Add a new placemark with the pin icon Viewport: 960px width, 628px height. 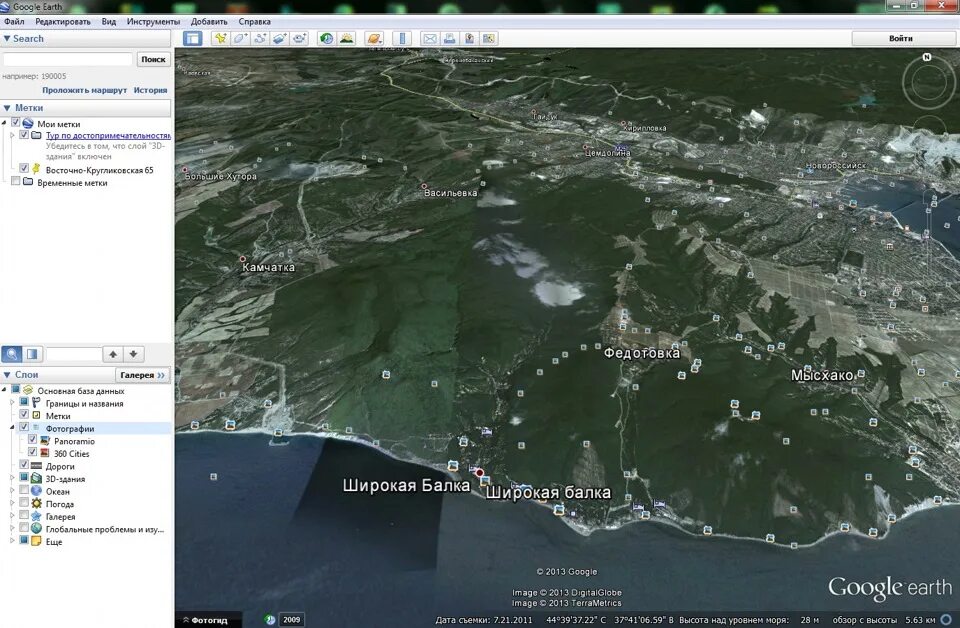pos(220,39)
